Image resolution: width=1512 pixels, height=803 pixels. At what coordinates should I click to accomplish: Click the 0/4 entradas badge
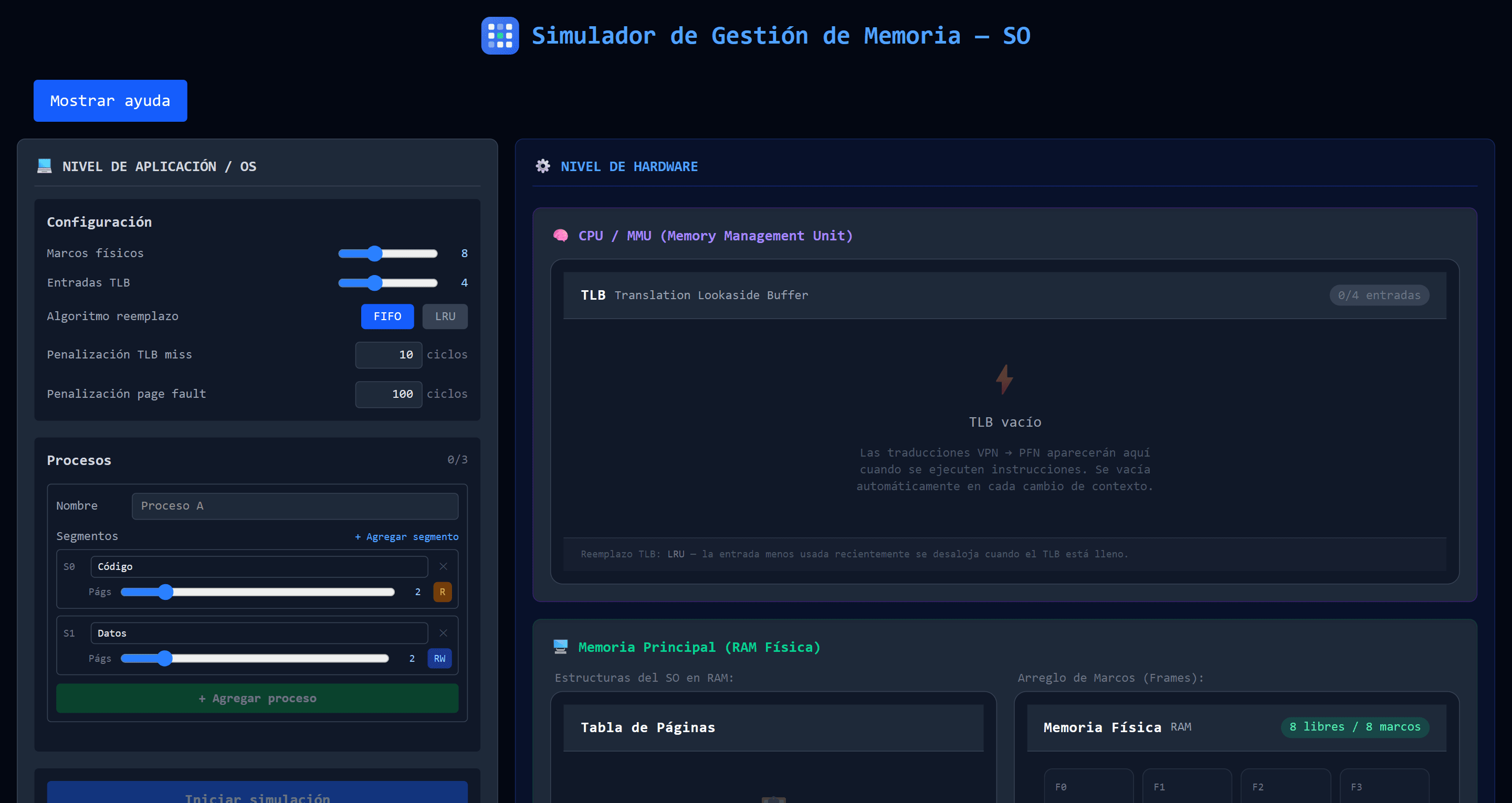coord(1379,295)
